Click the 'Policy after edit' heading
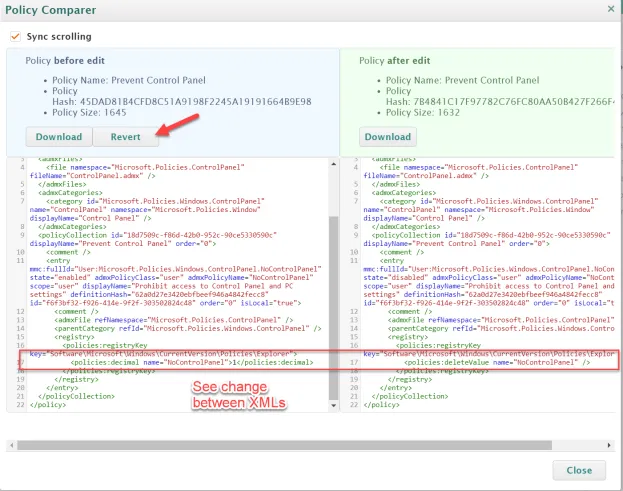Image resolution: width=623 pixels, height=491 pixels. tap(395, 61)
